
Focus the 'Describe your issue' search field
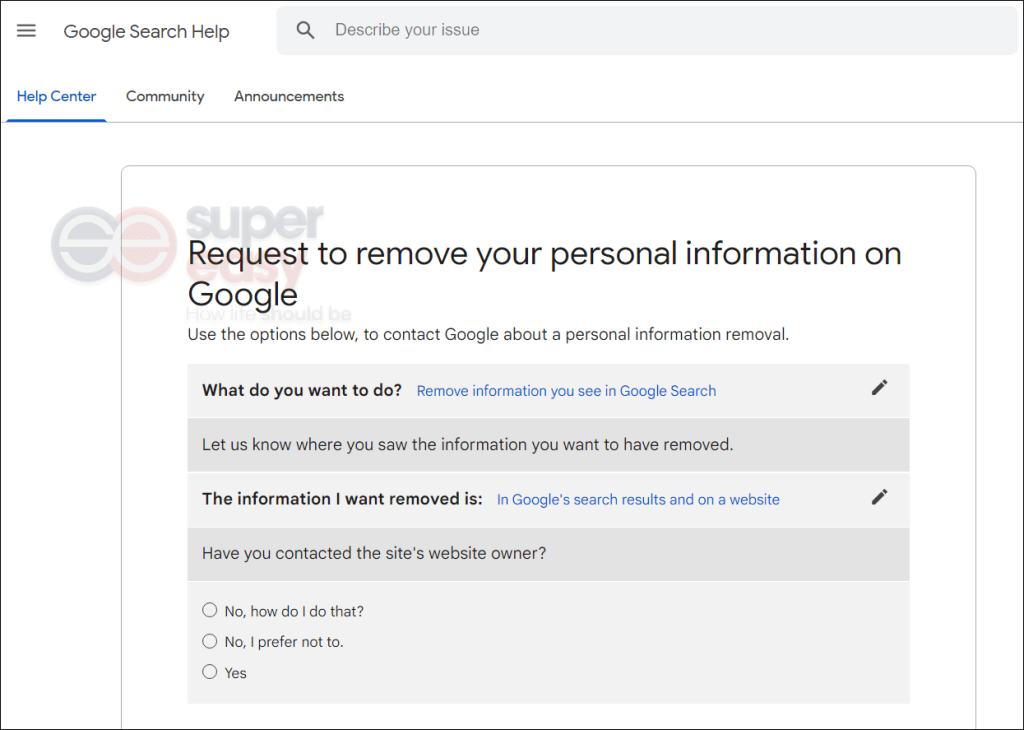tap(647, 30)
